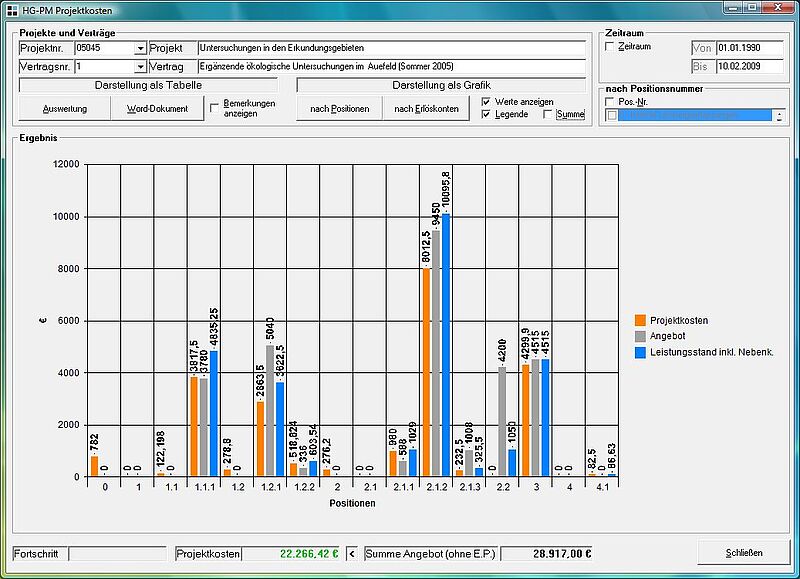Generate the Word-Dokument report
800x579 pixels.
click(x=157, y=109)
